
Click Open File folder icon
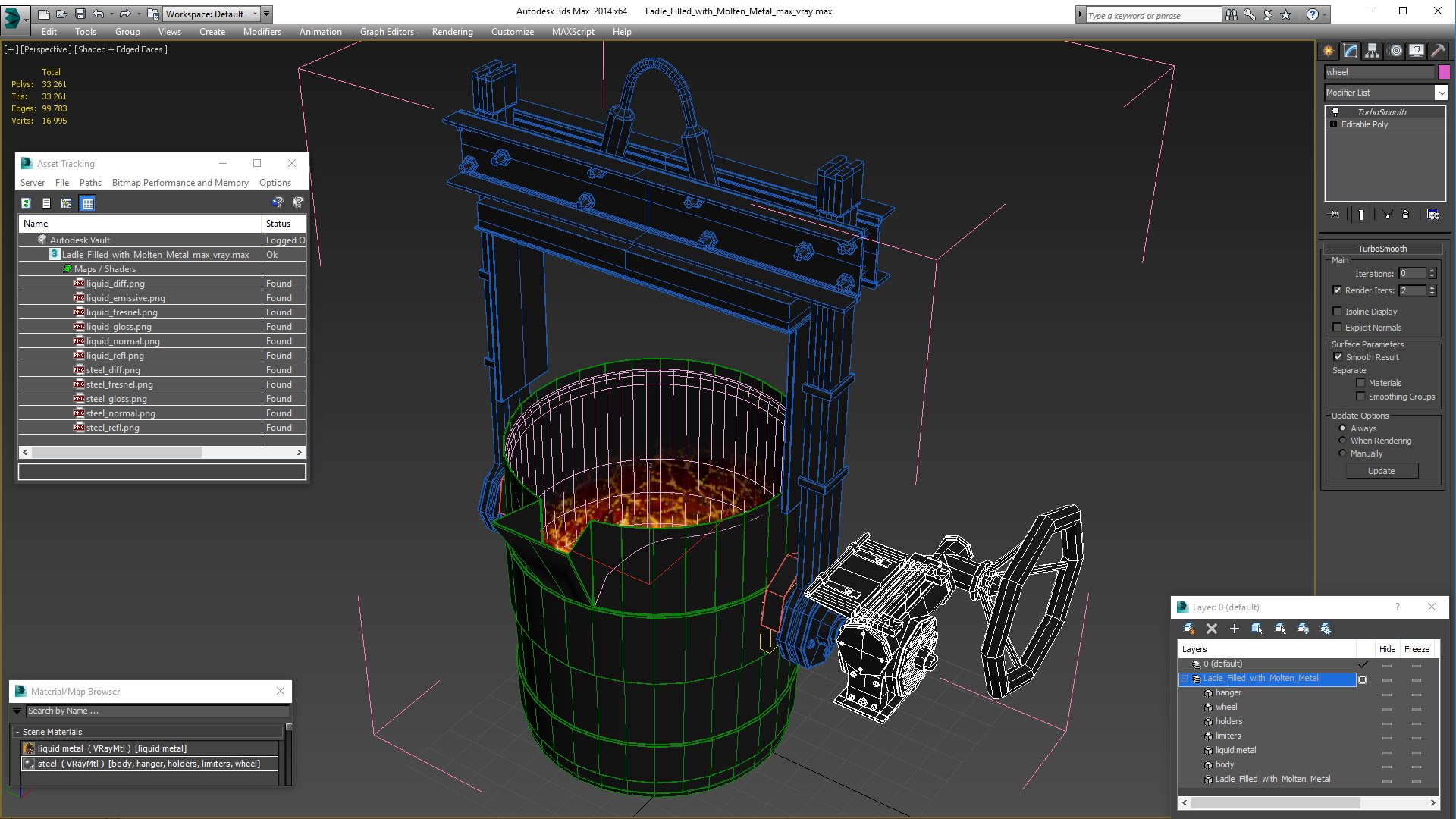(62, 14)
